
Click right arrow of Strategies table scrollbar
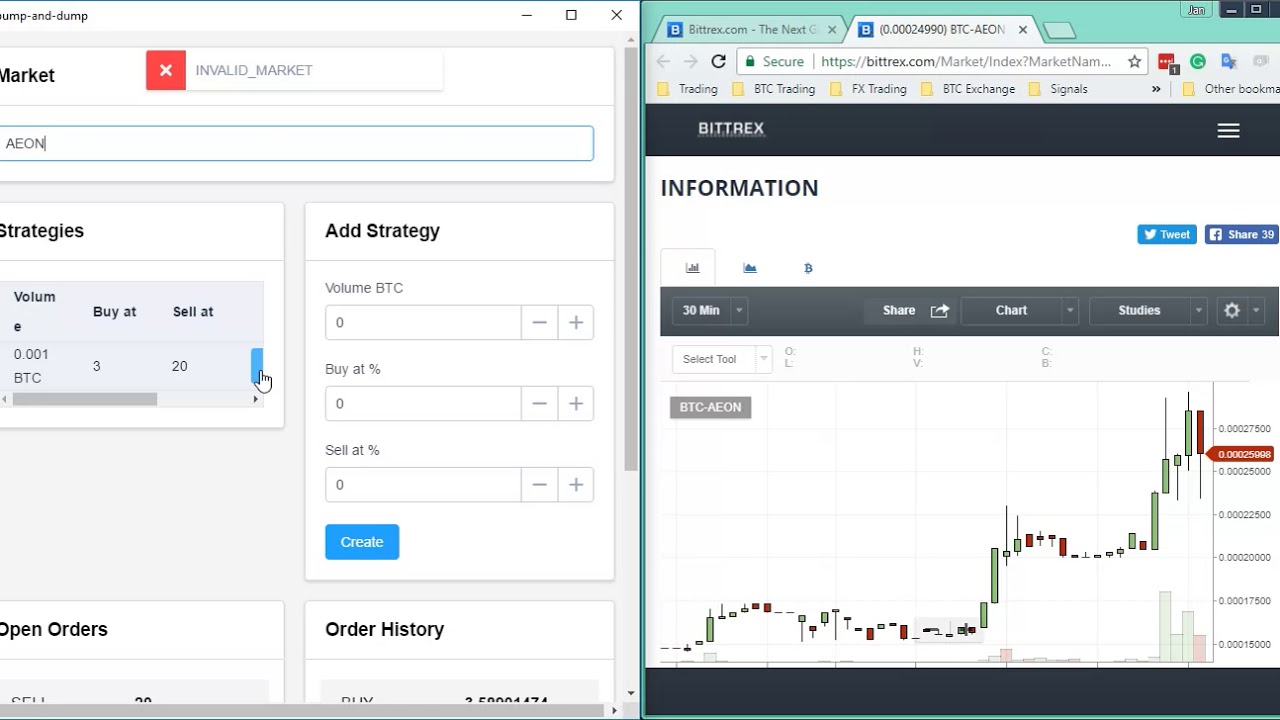coord(255,399)
